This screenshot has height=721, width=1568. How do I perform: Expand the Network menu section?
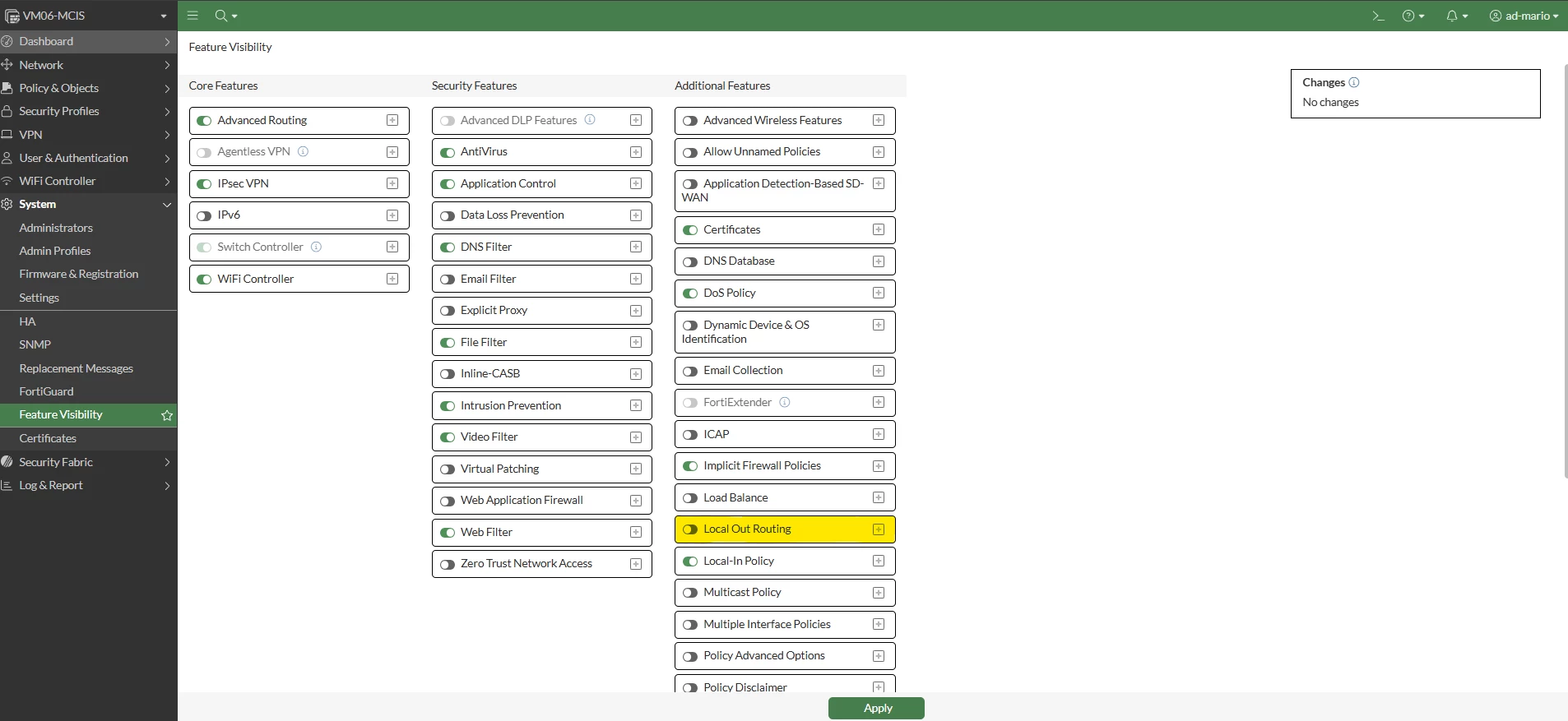click(89, 65)
